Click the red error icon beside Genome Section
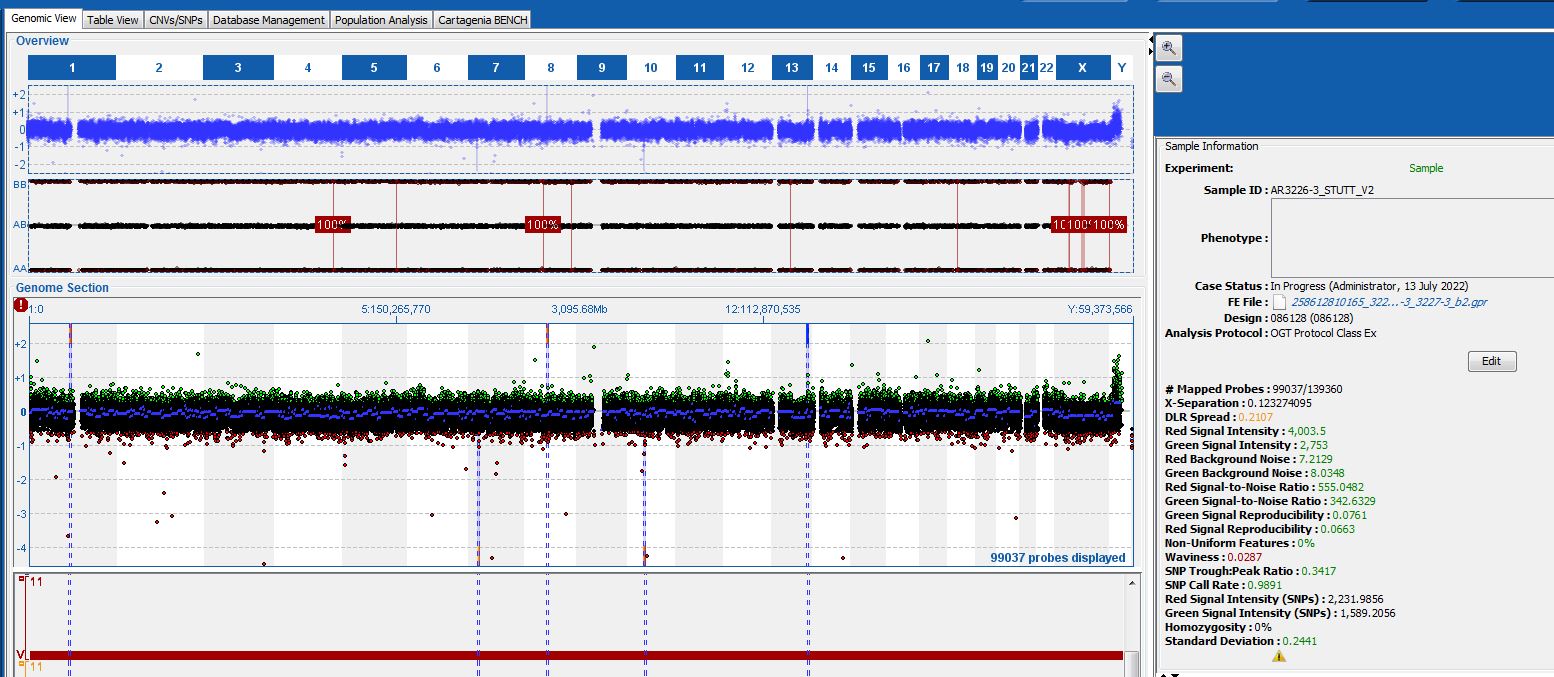Screen dimensions: 1554x677 pyautogui.click(x=21, y=305)
